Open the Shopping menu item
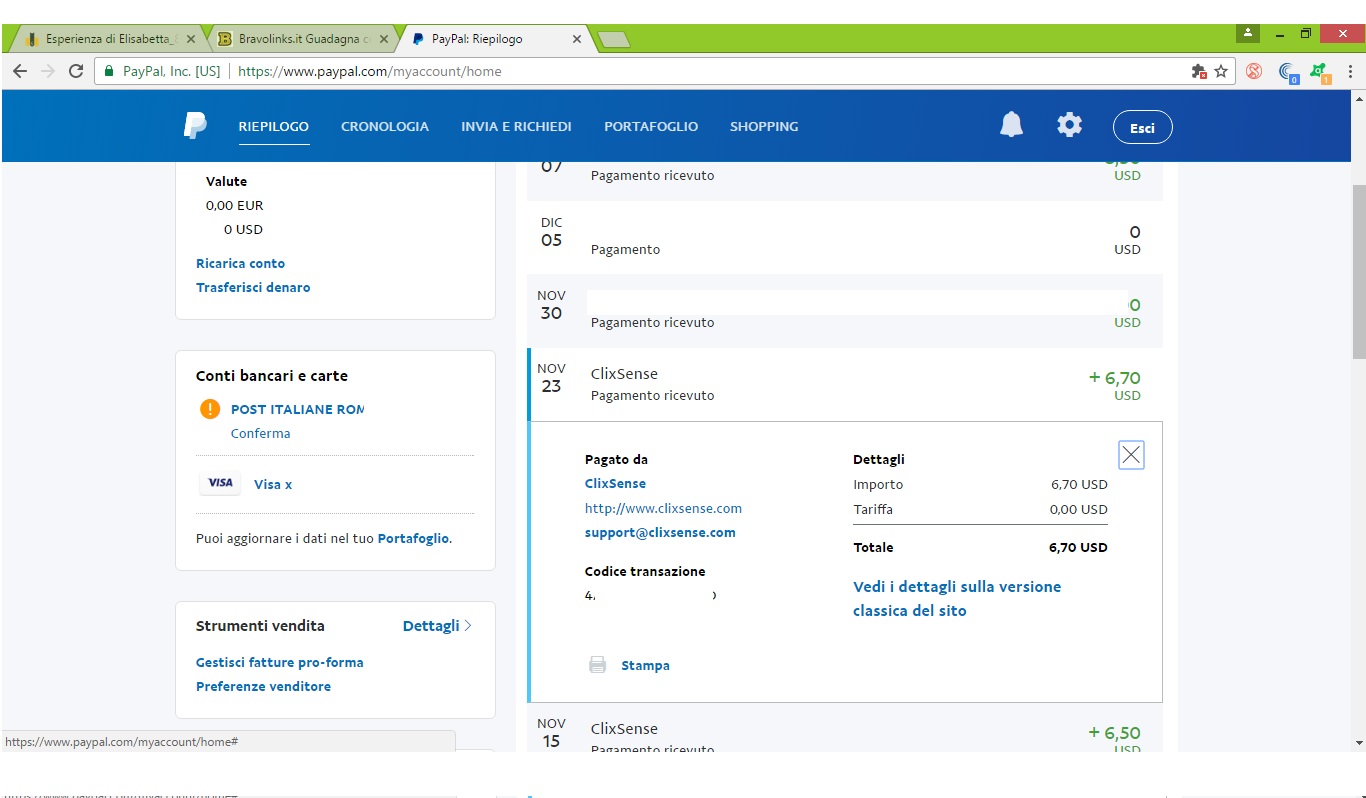Viewport: 1366px width, 798px height. tap(764, 126)
